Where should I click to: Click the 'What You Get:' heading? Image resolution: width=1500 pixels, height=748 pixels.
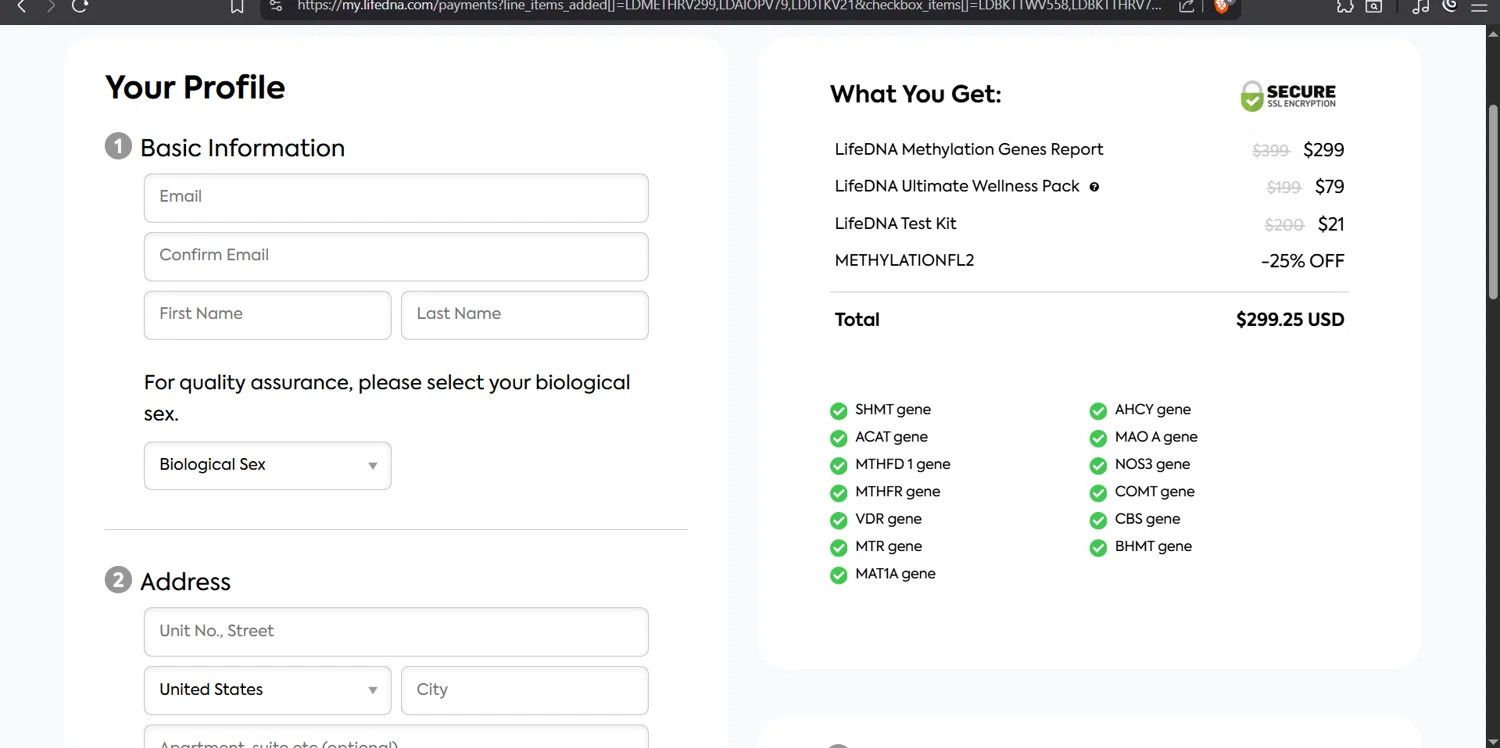pos(915,95)
